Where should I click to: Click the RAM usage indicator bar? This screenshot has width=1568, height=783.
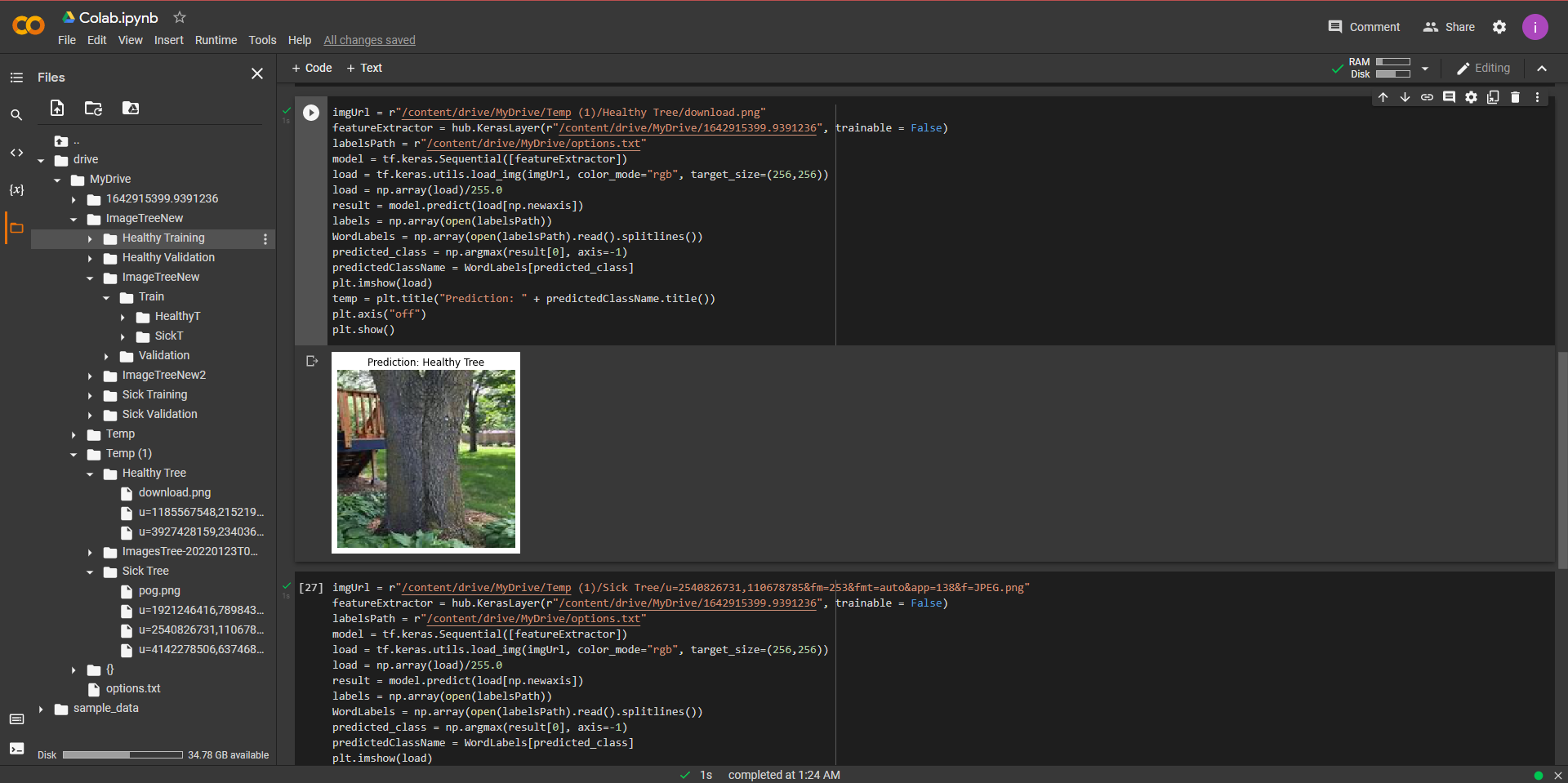tap(1393, 62)
